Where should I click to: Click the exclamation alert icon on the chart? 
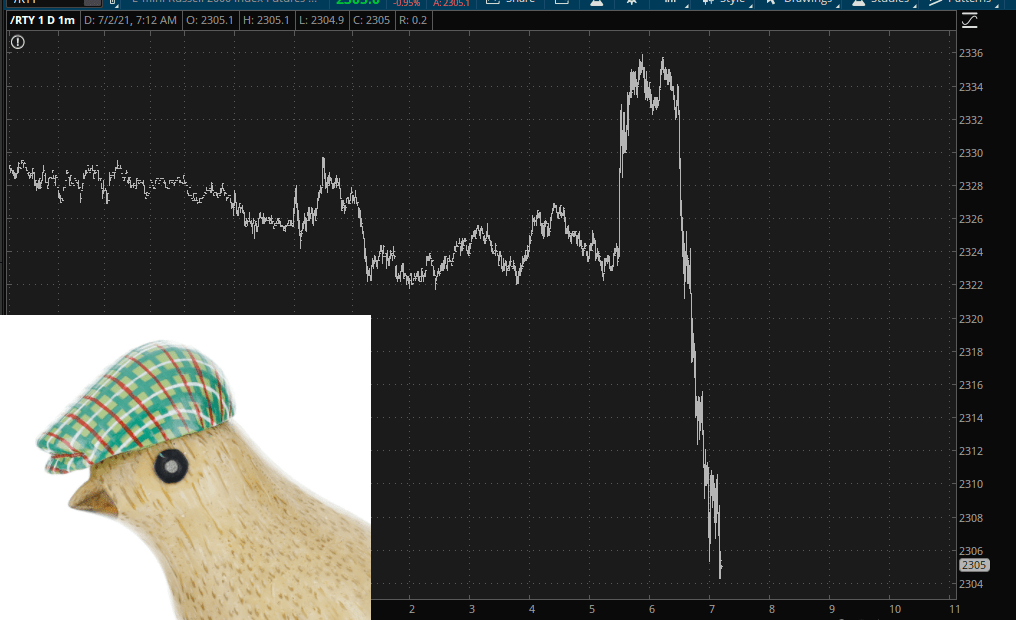(x=17, y=42)
